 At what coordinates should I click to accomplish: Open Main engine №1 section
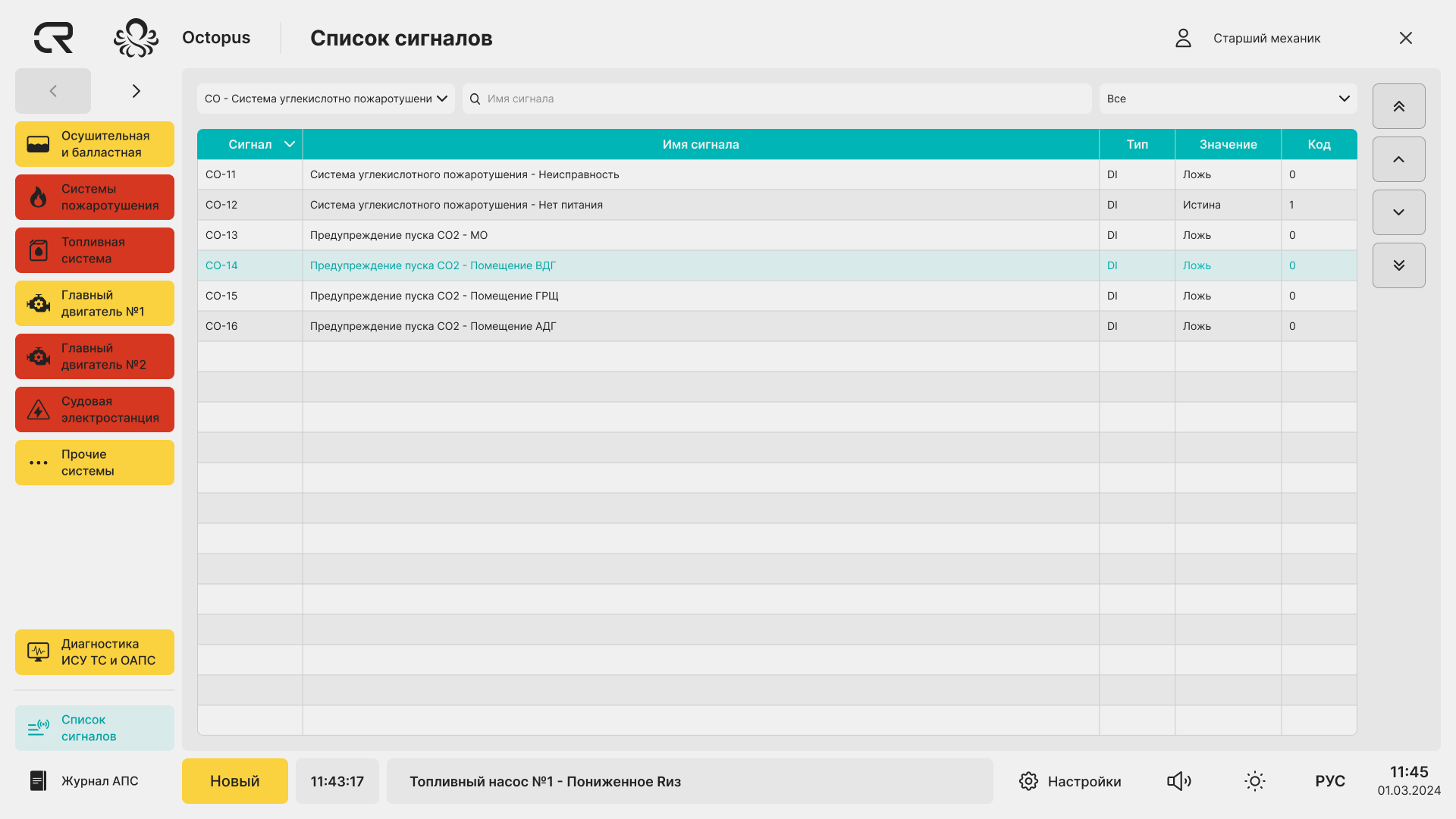click(x=95, y=303)
